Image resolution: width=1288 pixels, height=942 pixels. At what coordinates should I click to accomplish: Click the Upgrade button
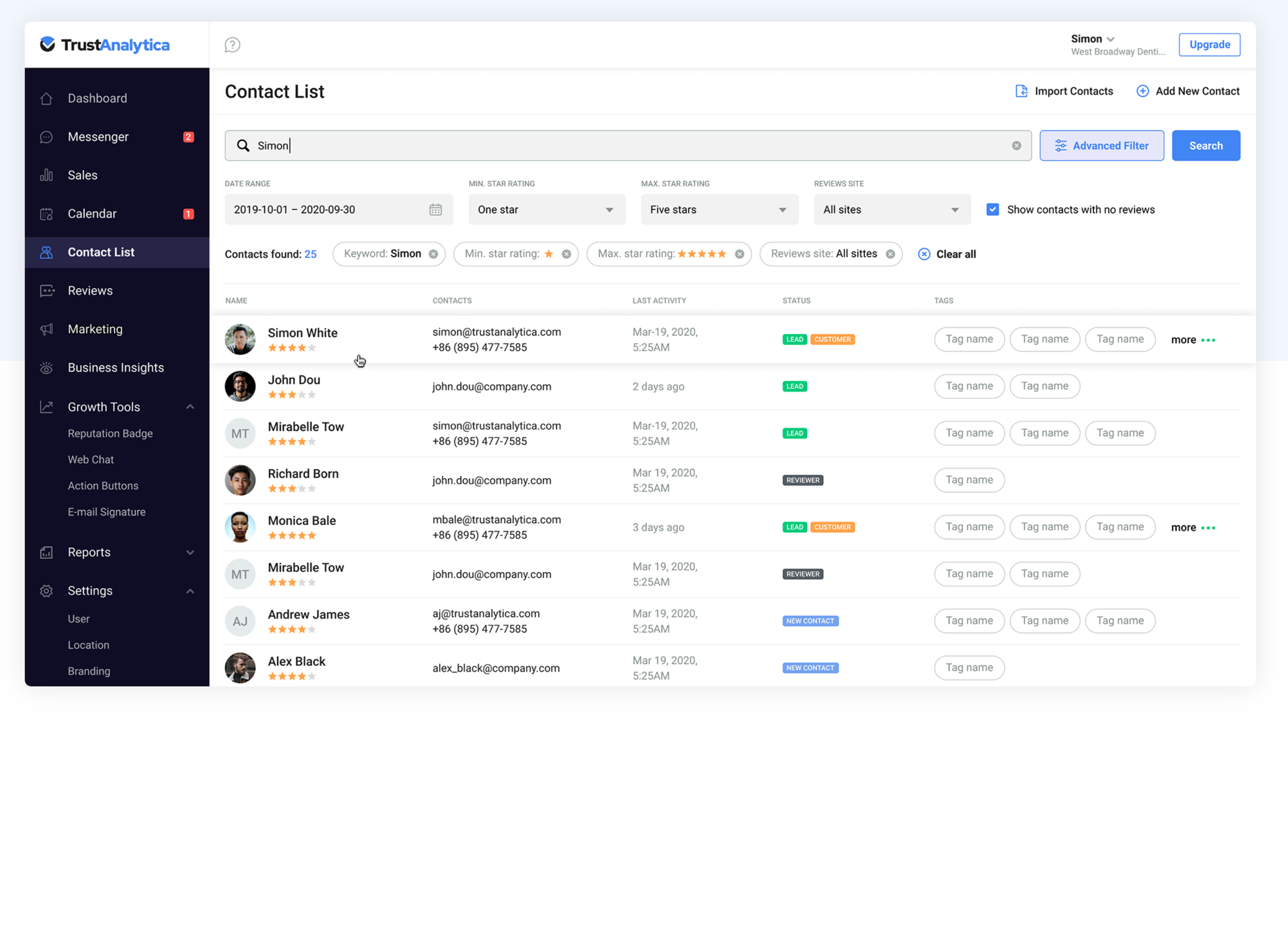coord(1210,44)
